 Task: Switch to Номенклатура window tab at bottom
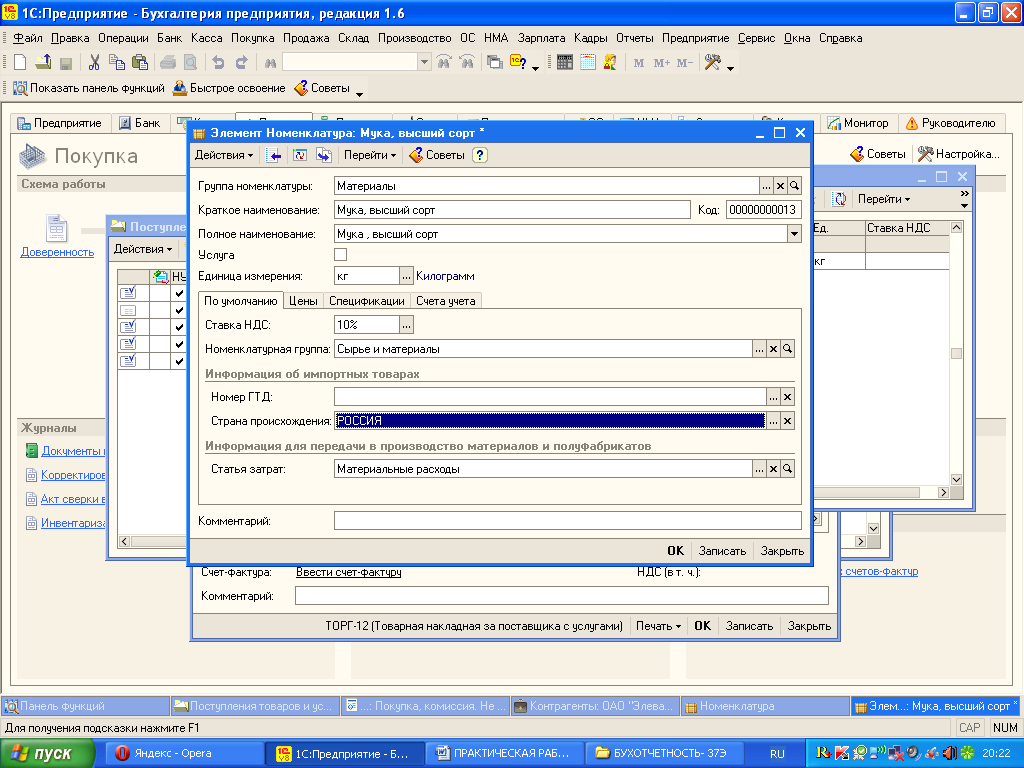[763, 706]
